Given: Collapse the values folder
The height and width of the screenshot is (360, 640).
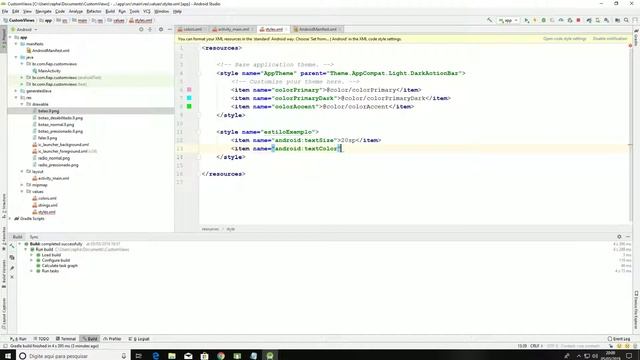Looking at the screenshot, I should [22, 191].
